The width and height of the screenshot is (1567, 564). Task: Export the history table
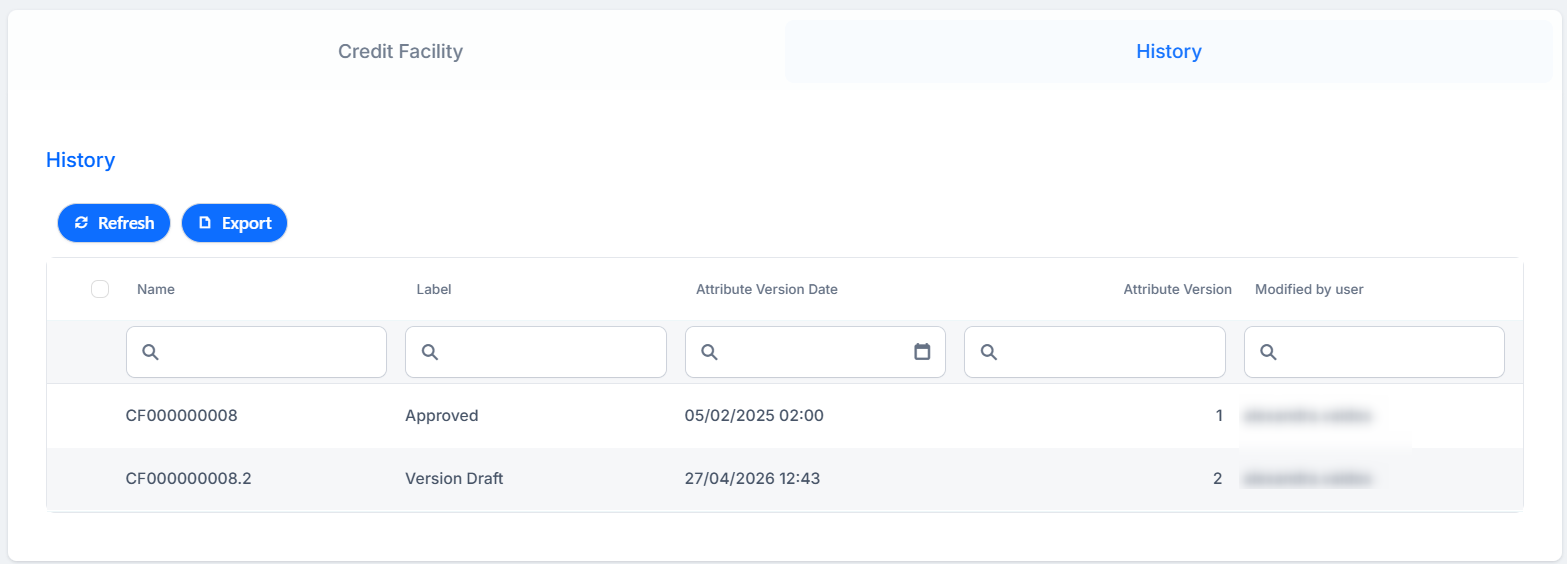[234, 223]
